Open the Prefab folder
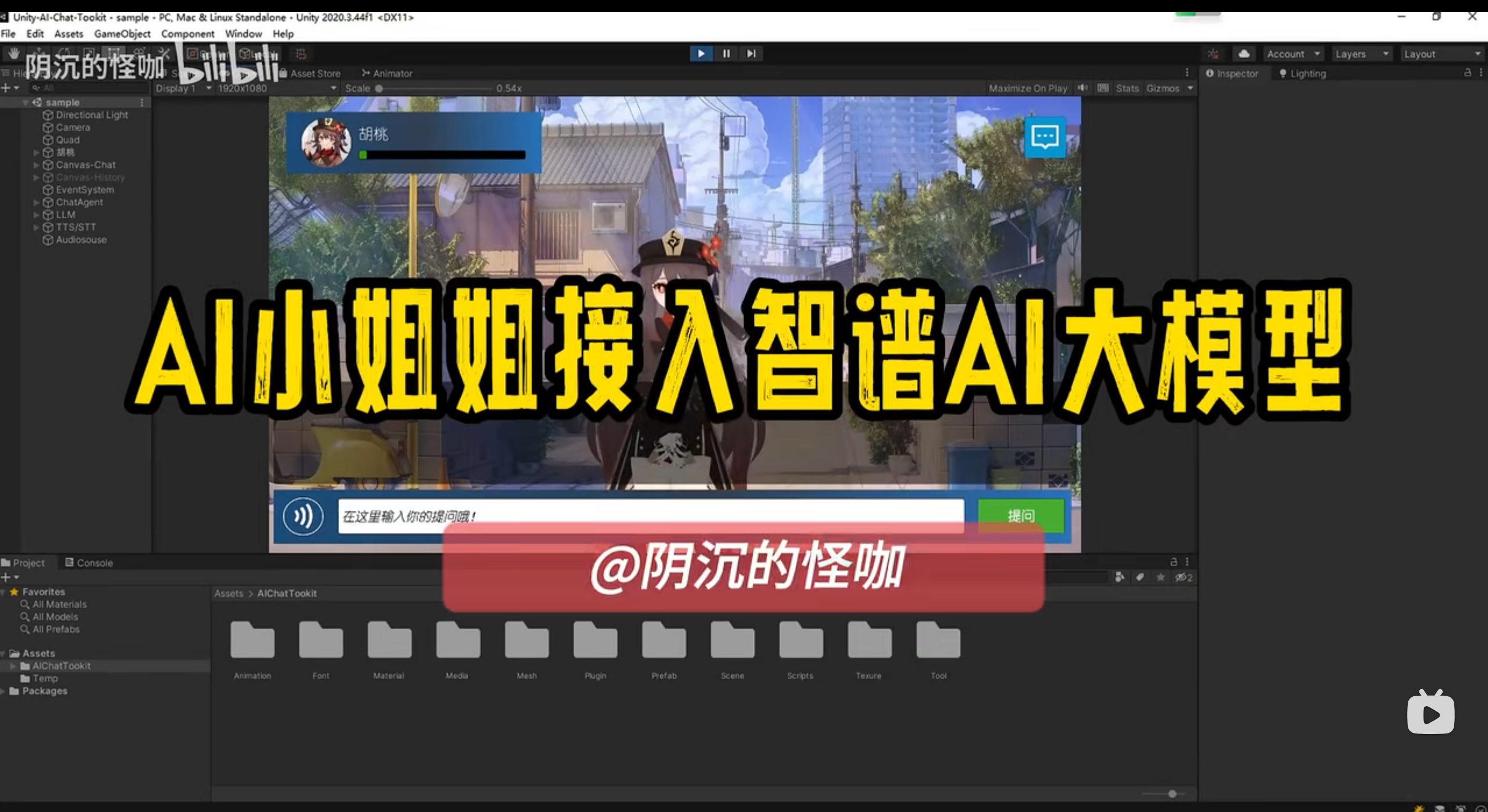 [664, 650]
